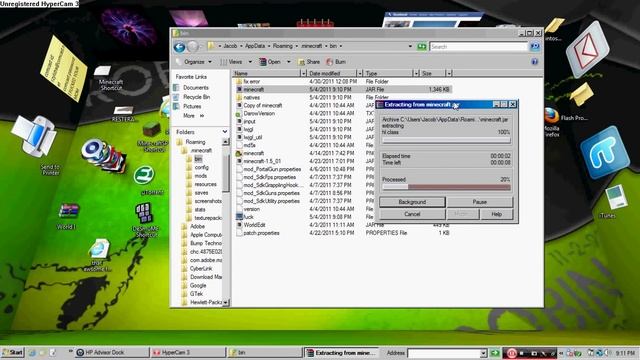
Task: Select WorldEdit file row
Action: pyautogui.click(x=343, y=225)
